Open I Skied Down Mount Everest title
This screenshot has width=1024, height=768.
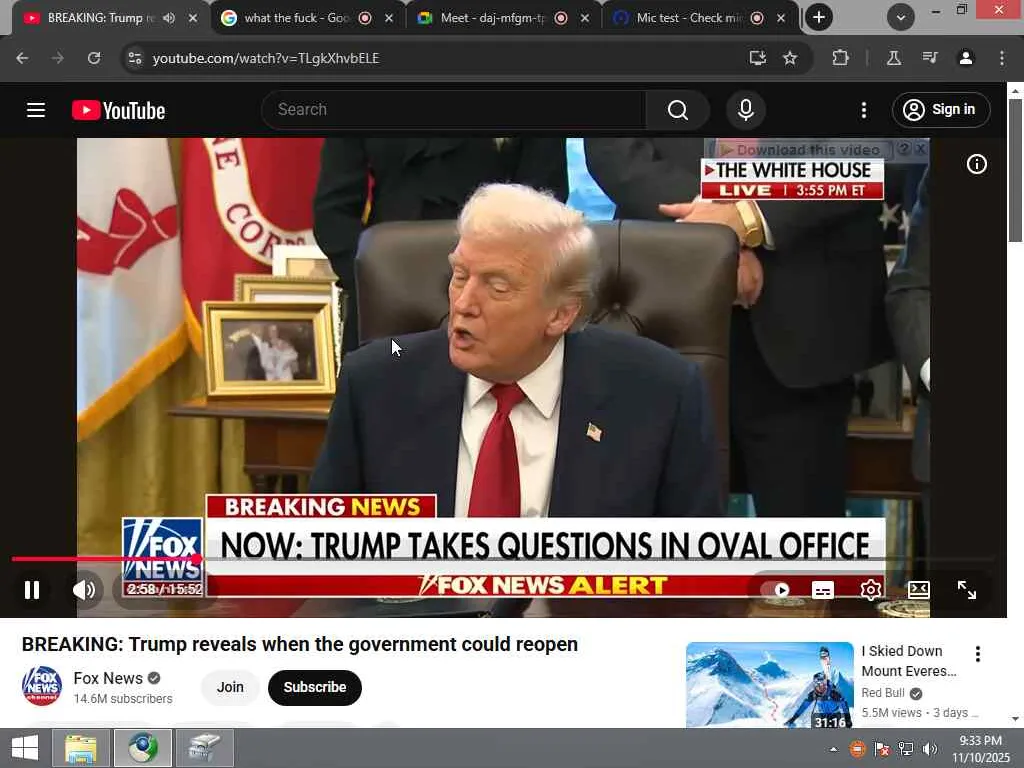(908, 661)
